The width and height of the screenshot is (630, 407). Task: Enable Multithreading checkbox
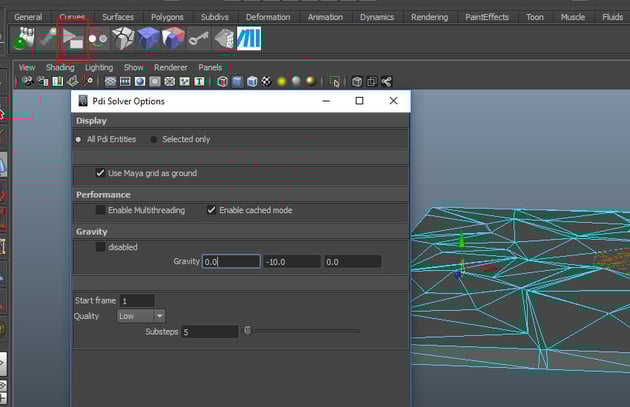point(100,210)
